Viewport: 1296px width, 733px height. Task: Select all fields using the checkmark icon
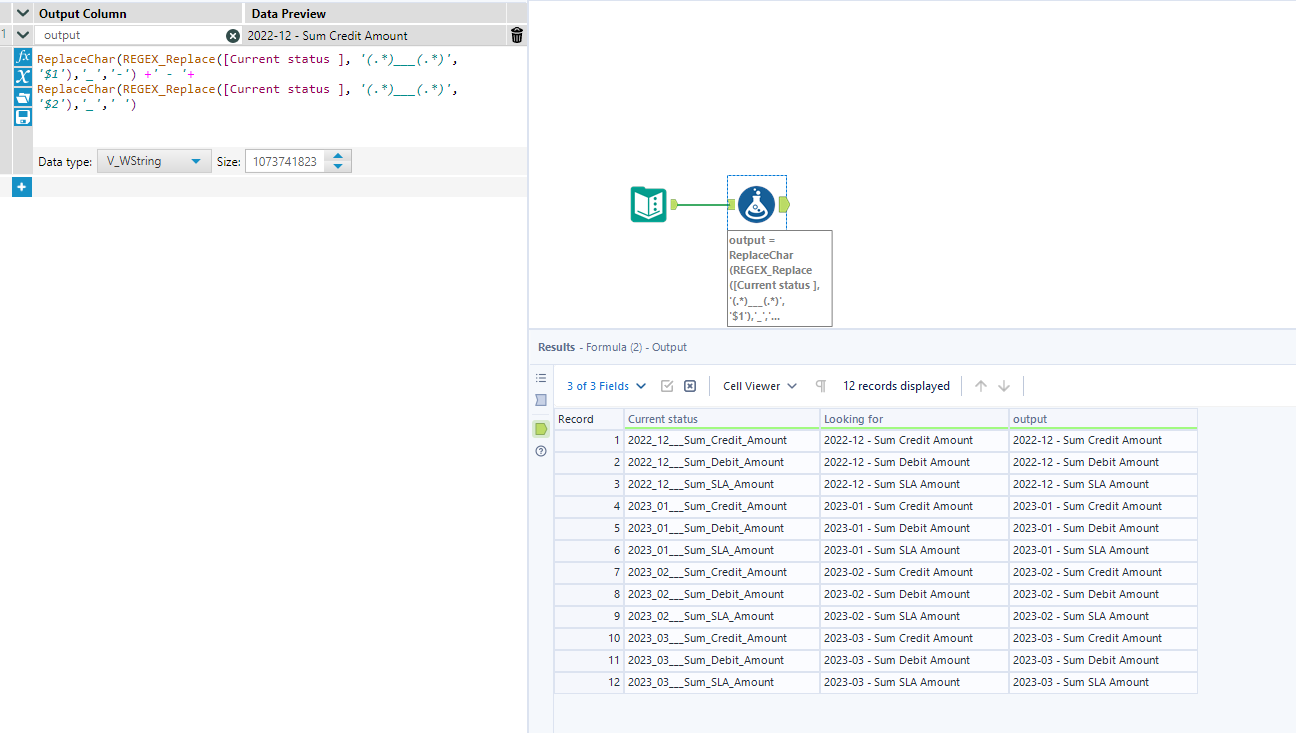(667, 385)
